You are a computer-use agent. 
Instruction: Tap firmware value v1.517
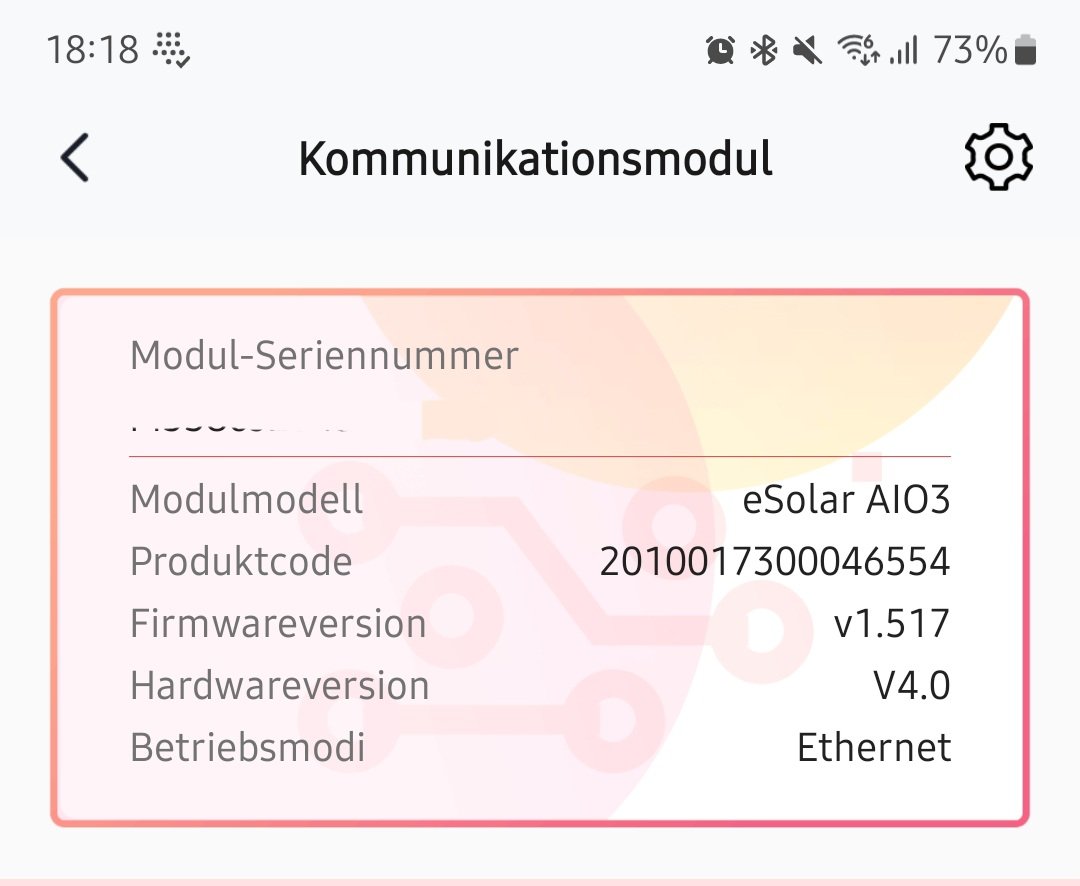coord(891,624)
